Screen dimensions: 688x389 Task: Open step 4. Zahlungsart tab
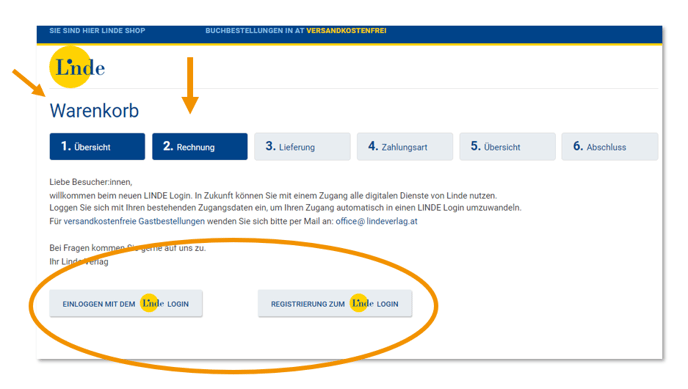point(405,146)
